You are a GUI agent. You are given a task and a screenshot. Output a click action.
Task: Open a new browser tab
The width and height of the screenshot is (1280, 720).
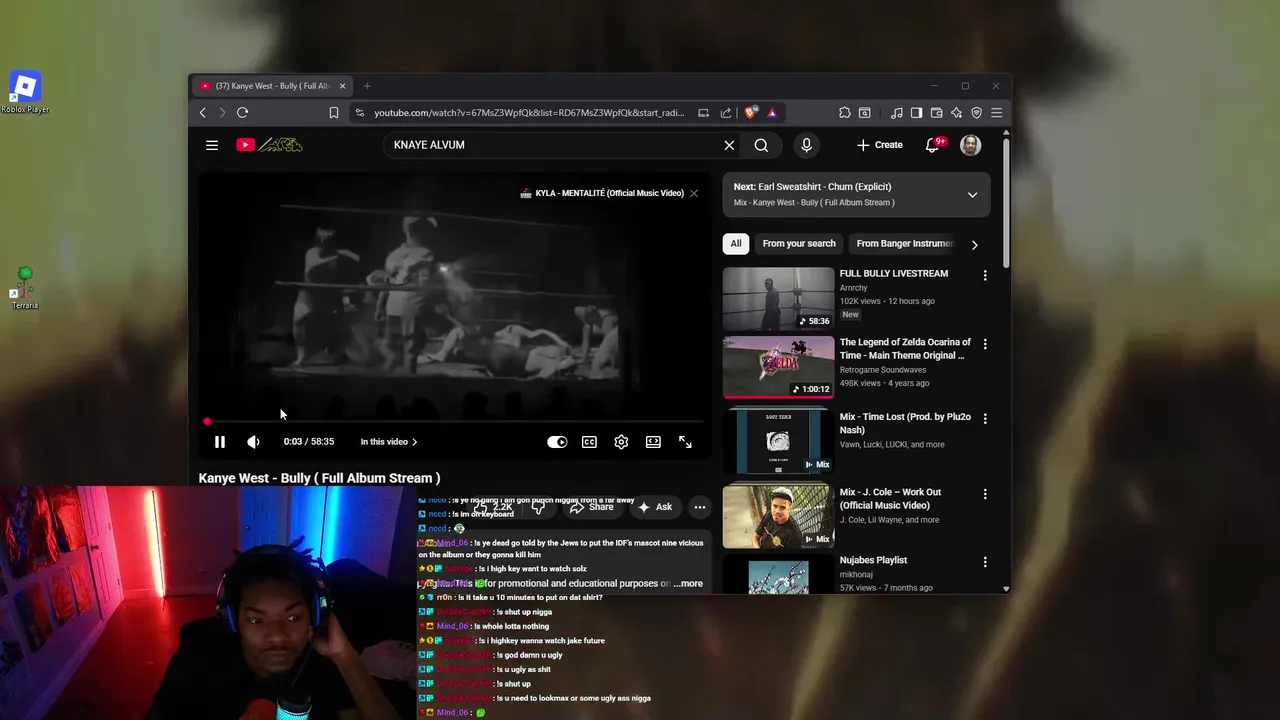coord(367,86)
